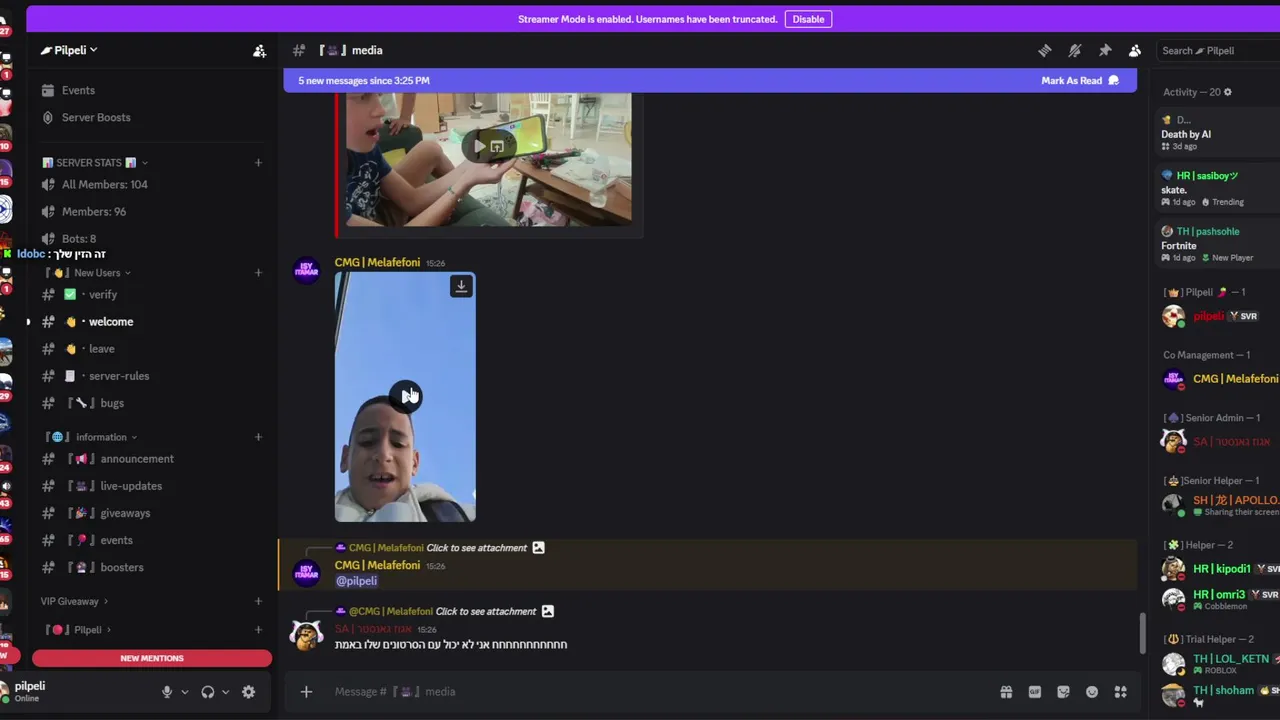Toggle microphone mute in user panel
1280x720 pixels.
[x=167, y=691]
